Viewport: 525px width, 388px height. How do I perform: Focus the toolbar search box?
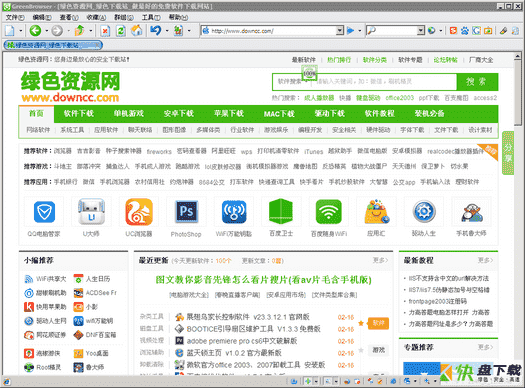[x=396, y=31]
